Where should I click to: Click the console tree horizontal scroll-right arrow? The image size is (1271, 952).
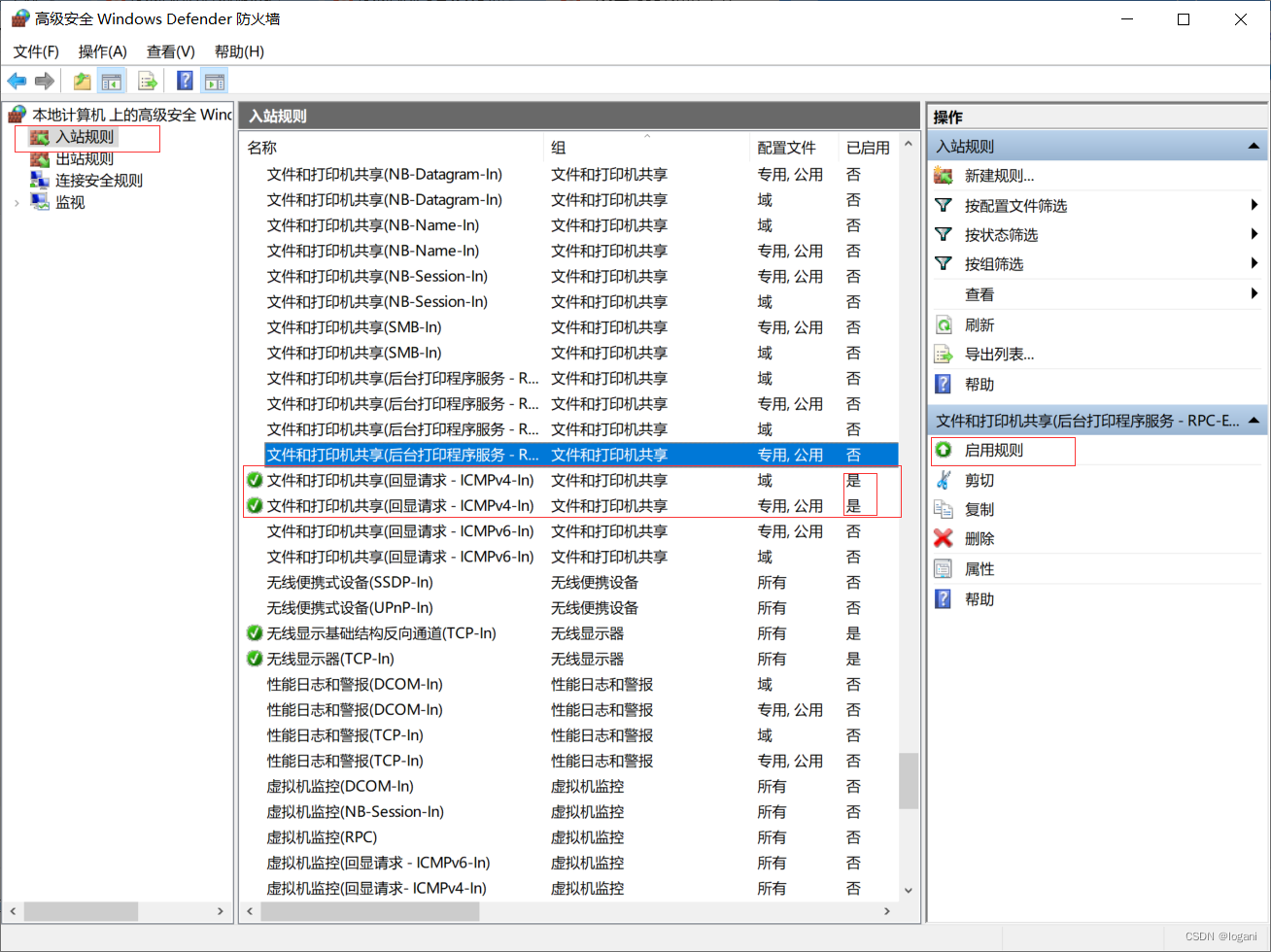221,911
